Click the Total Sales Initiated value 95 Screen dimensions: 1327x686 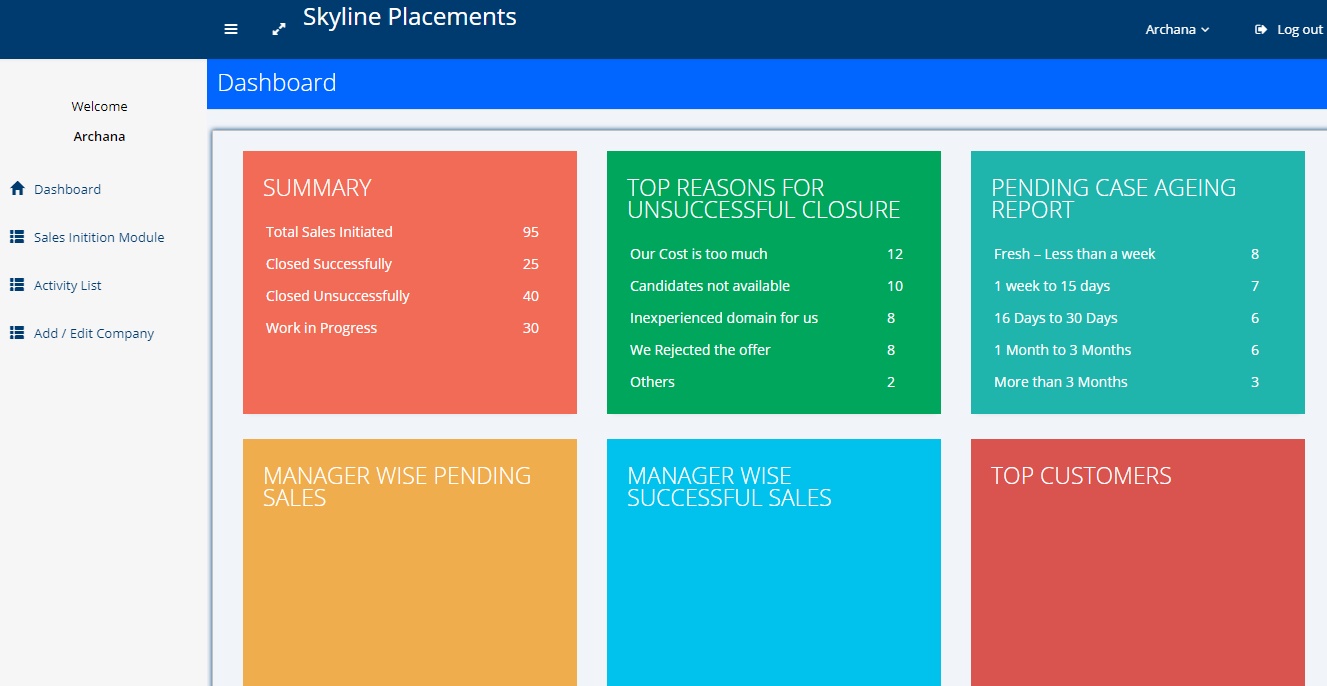click(531, 232)
